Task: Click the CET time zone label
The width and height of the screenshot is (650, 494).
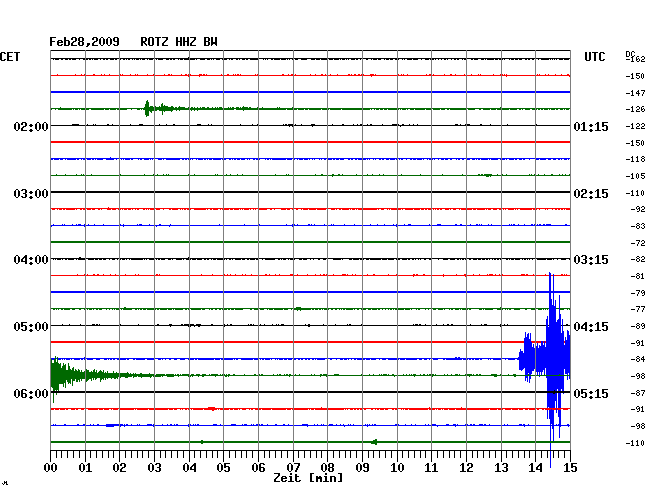Action: point(10,57)
